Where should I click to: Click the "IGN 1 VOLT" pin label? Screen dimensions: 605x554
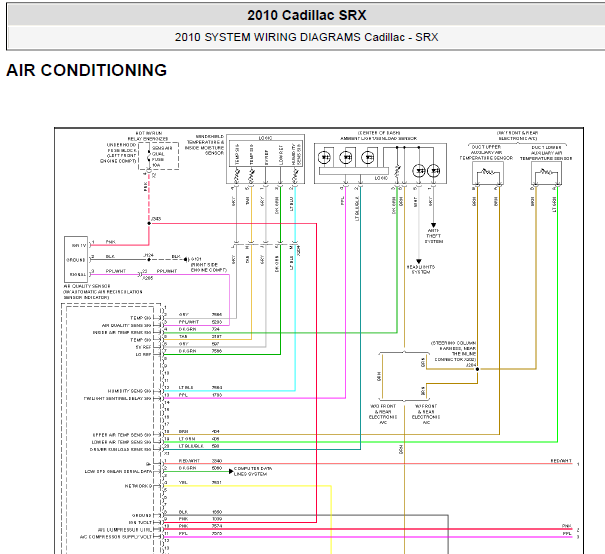tap(142, 522)
